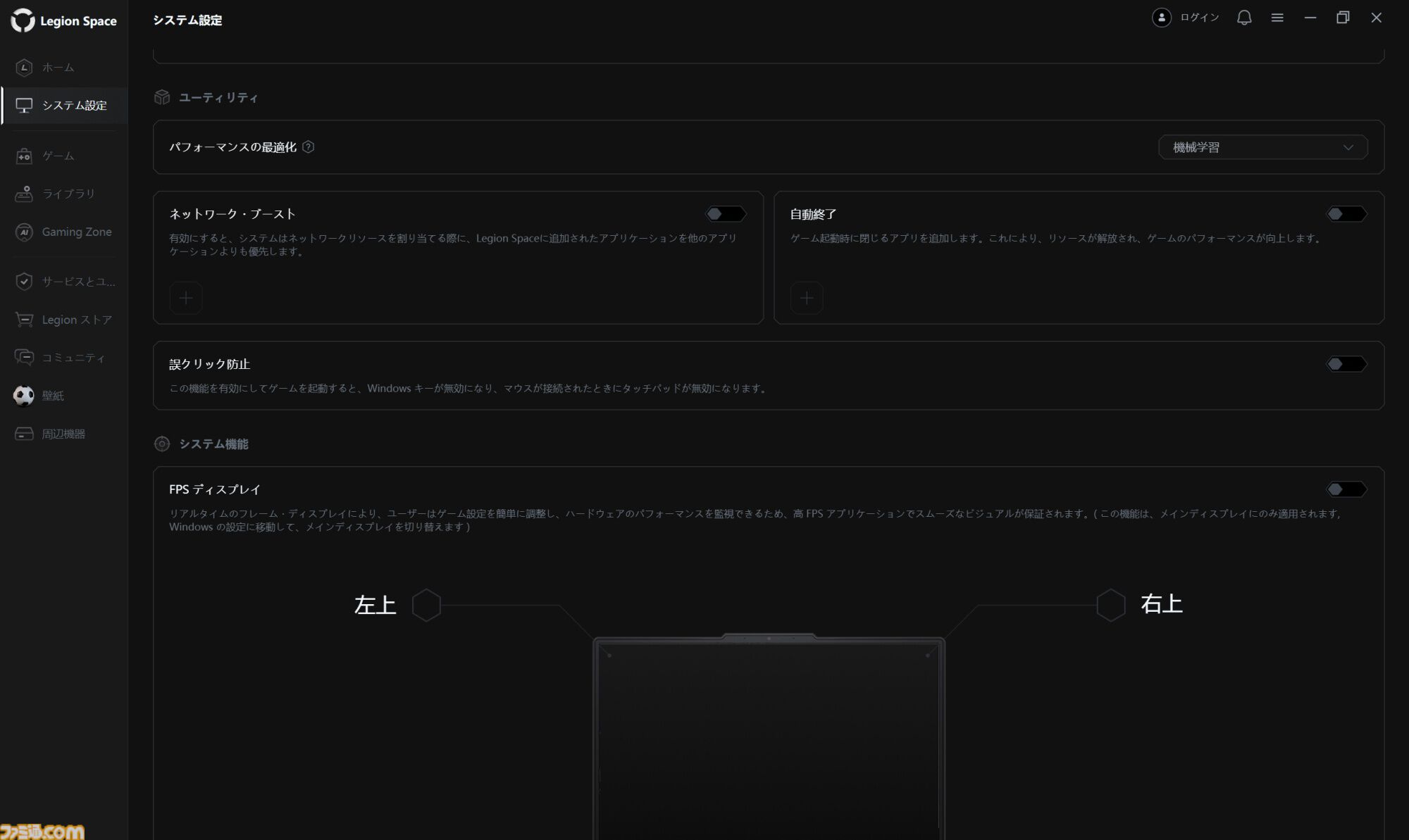Add app with plus under 自動終了
Screen dimensions: 1409x840
point(807,298)
